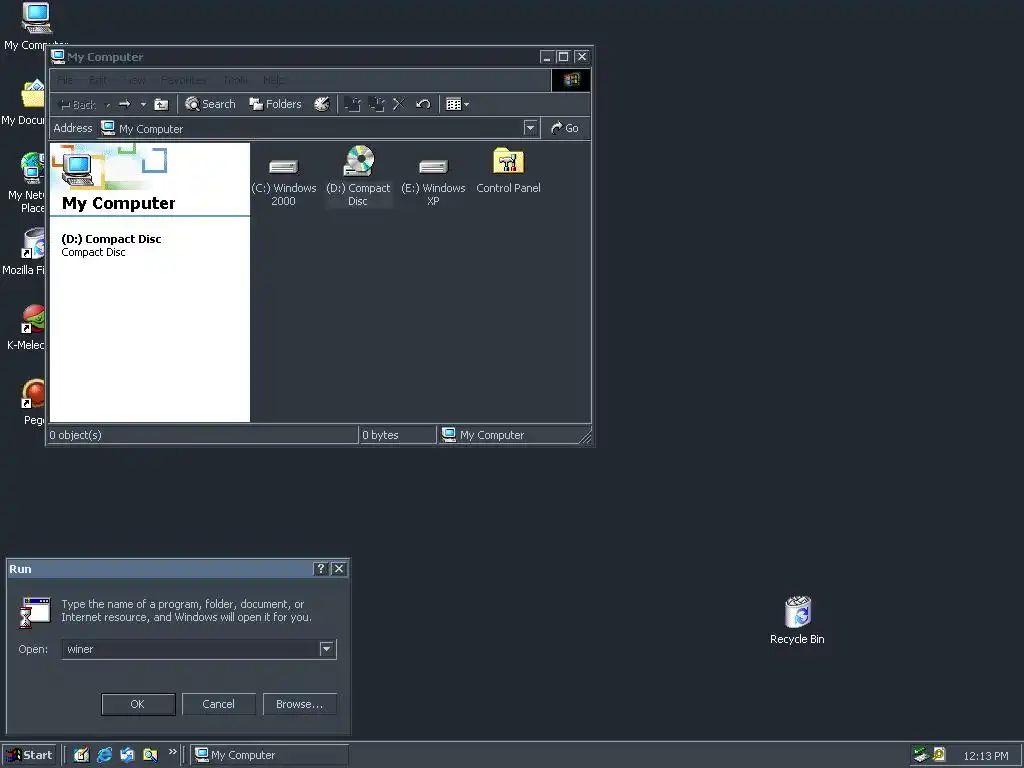Click the Windows logo throbber icon
The height and width of the screenshot is (768, 1024).
tap(571, 80)
